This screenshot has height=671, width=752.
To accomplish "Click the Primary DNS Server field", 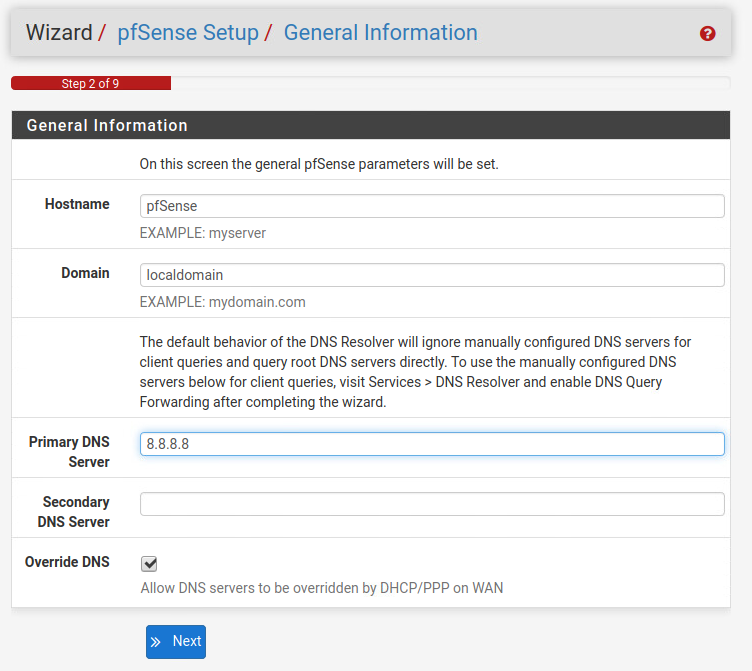I will [x=432, y=444].
